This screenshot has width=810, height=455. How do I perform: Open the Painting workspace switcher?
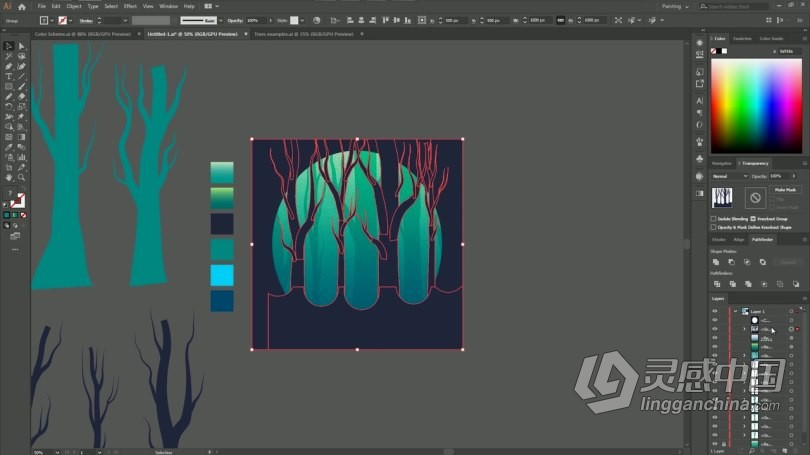coord(675,7)
